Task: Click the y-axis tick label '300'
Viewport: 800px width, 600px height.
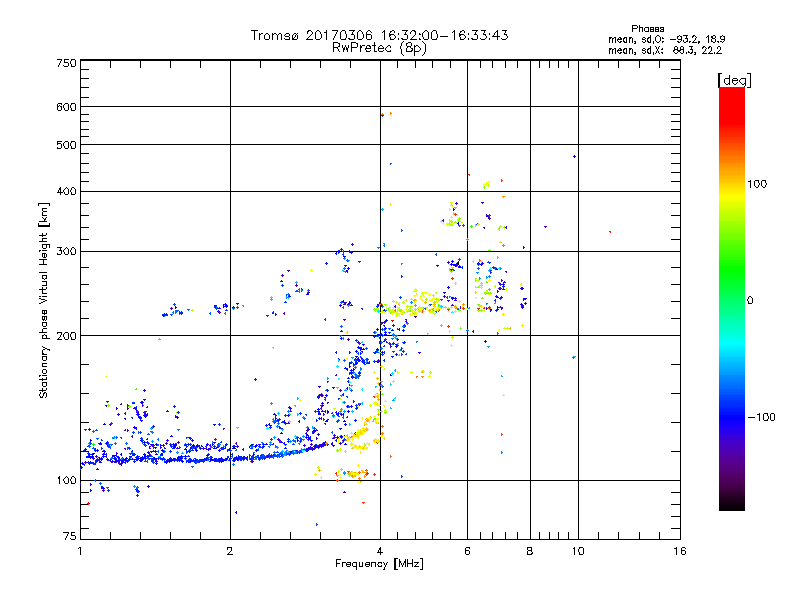Action: click(66, 252)
